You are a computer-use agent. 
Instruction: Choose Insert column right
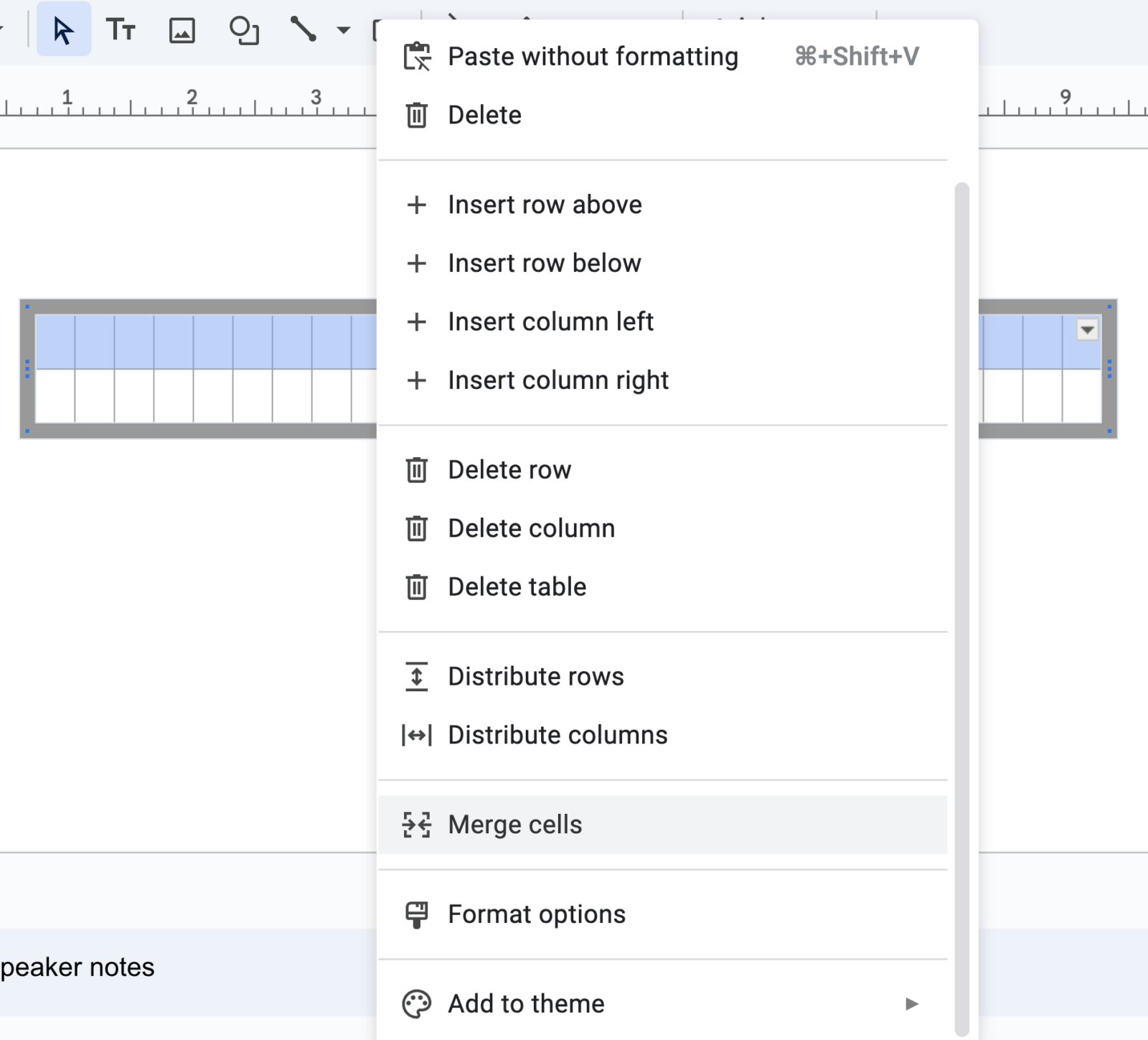point(662,380)
